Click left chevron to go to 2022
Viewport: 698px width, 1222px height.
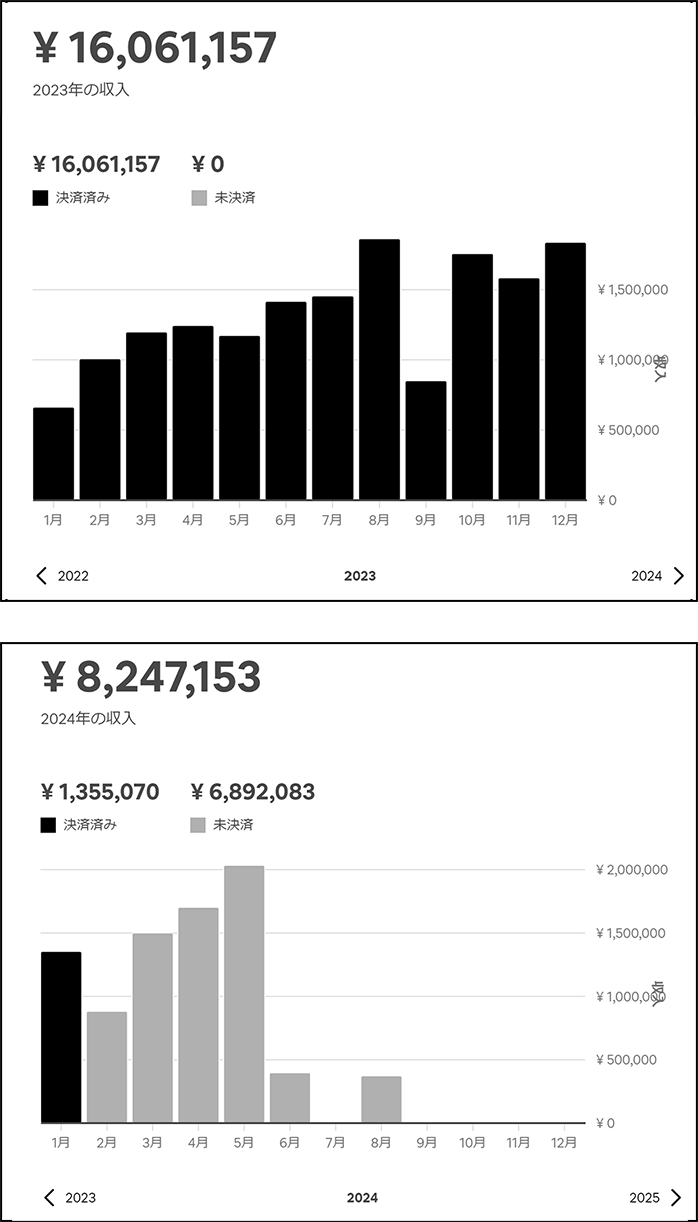coord(41,575)
